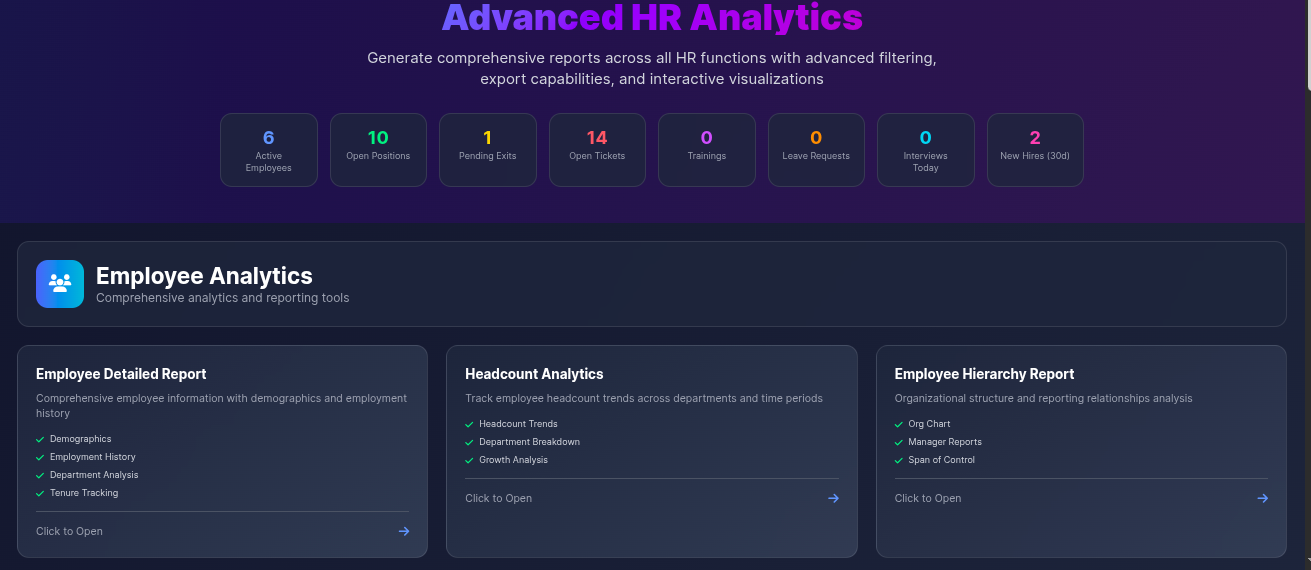Screen dimensions: 1311x570
Task: Click the Tenure Tracking checkmark icon
Action: (40, 493)
